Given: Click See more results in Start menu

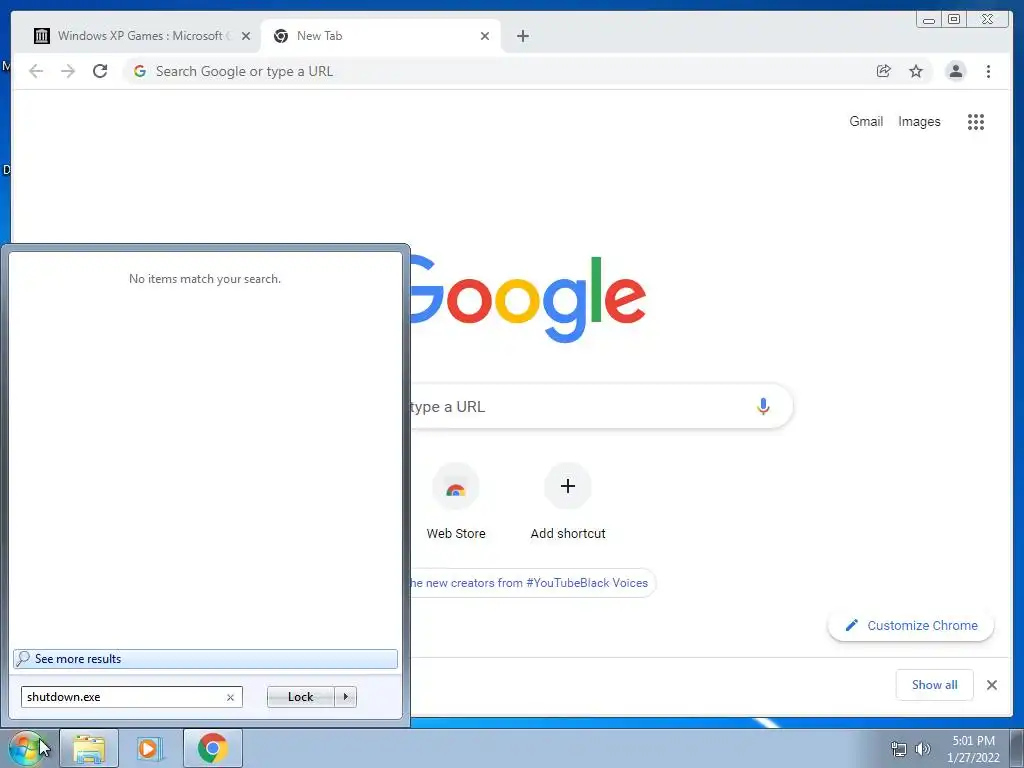Looking at the screenshot, I should [205, 659].
